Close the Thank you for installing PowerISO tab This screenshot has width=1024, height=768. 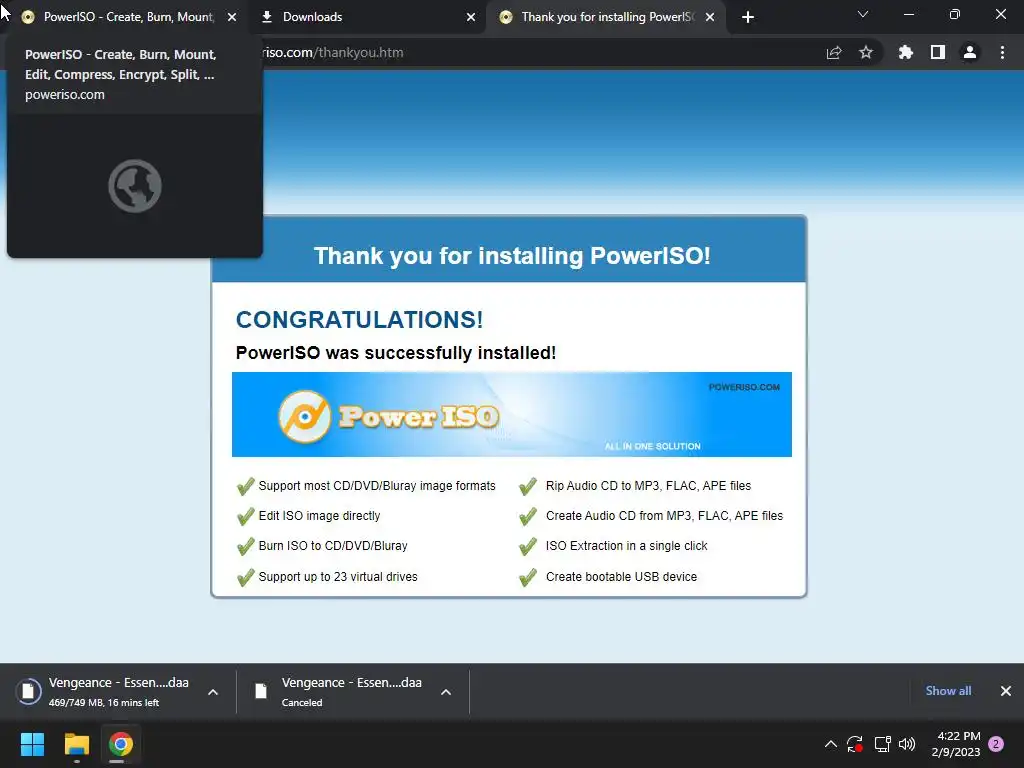point(710,17)
